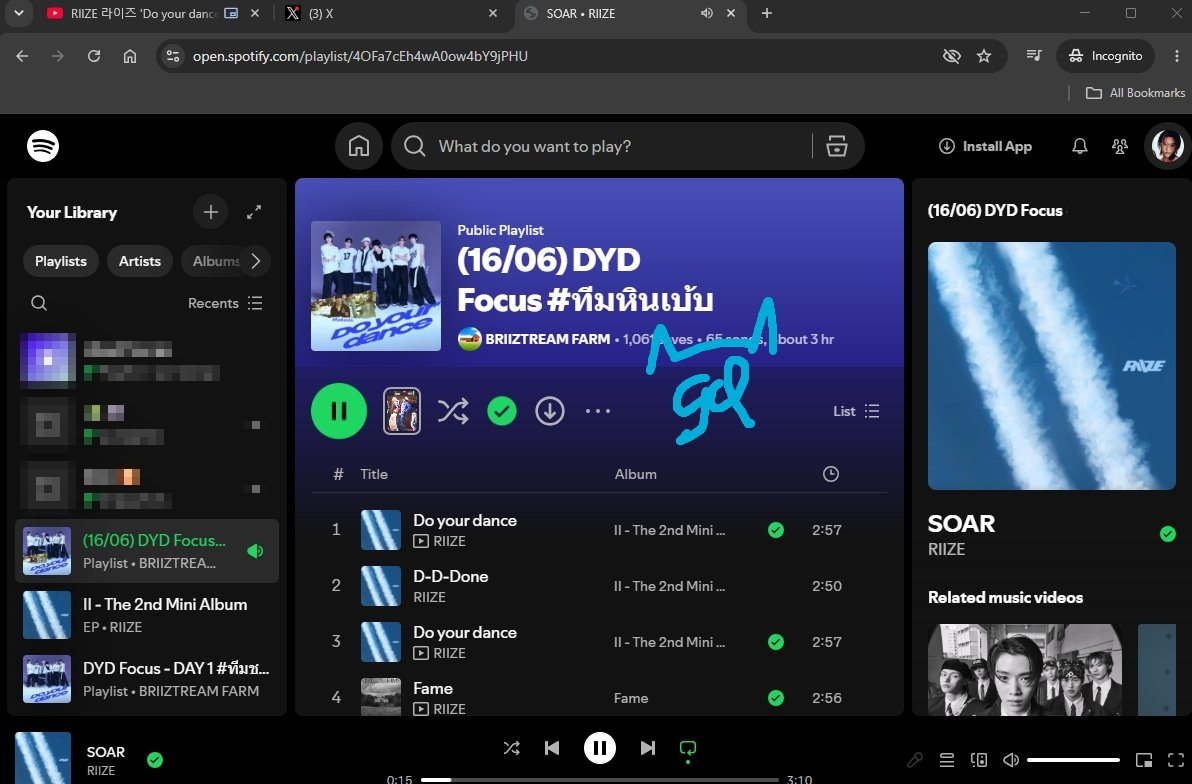Pause playlist with large green button
The image size is (1192, 784).
(x=339, y=411)
